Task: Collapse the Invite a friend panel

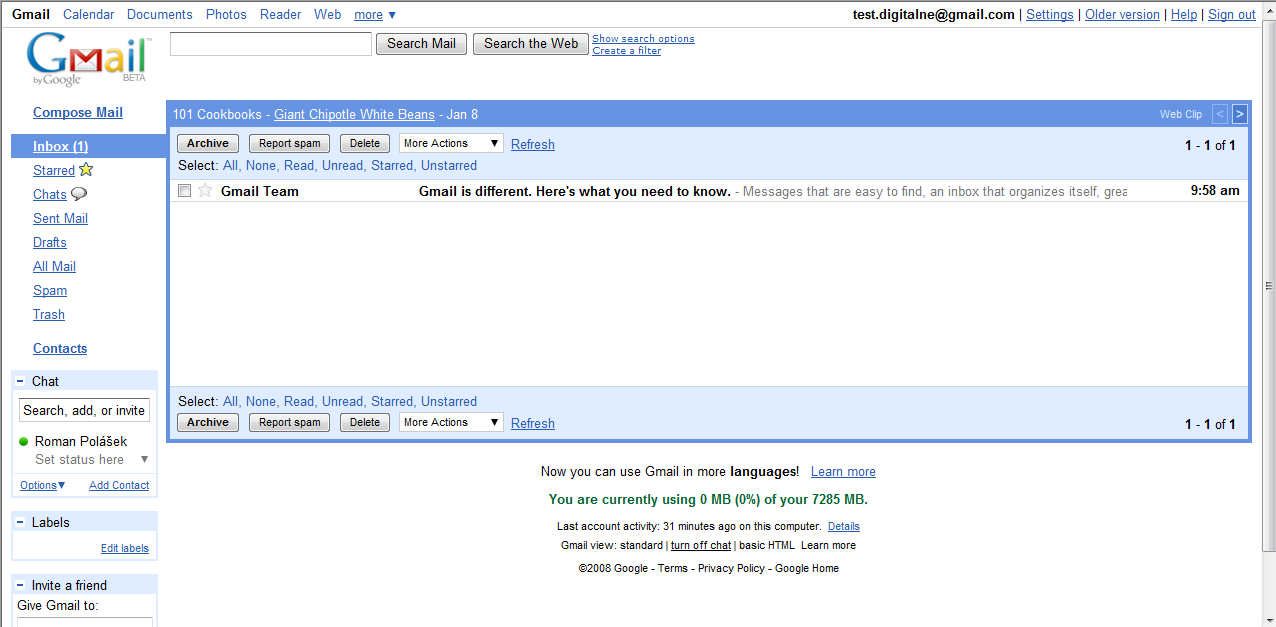Action: tap(20, 585)
